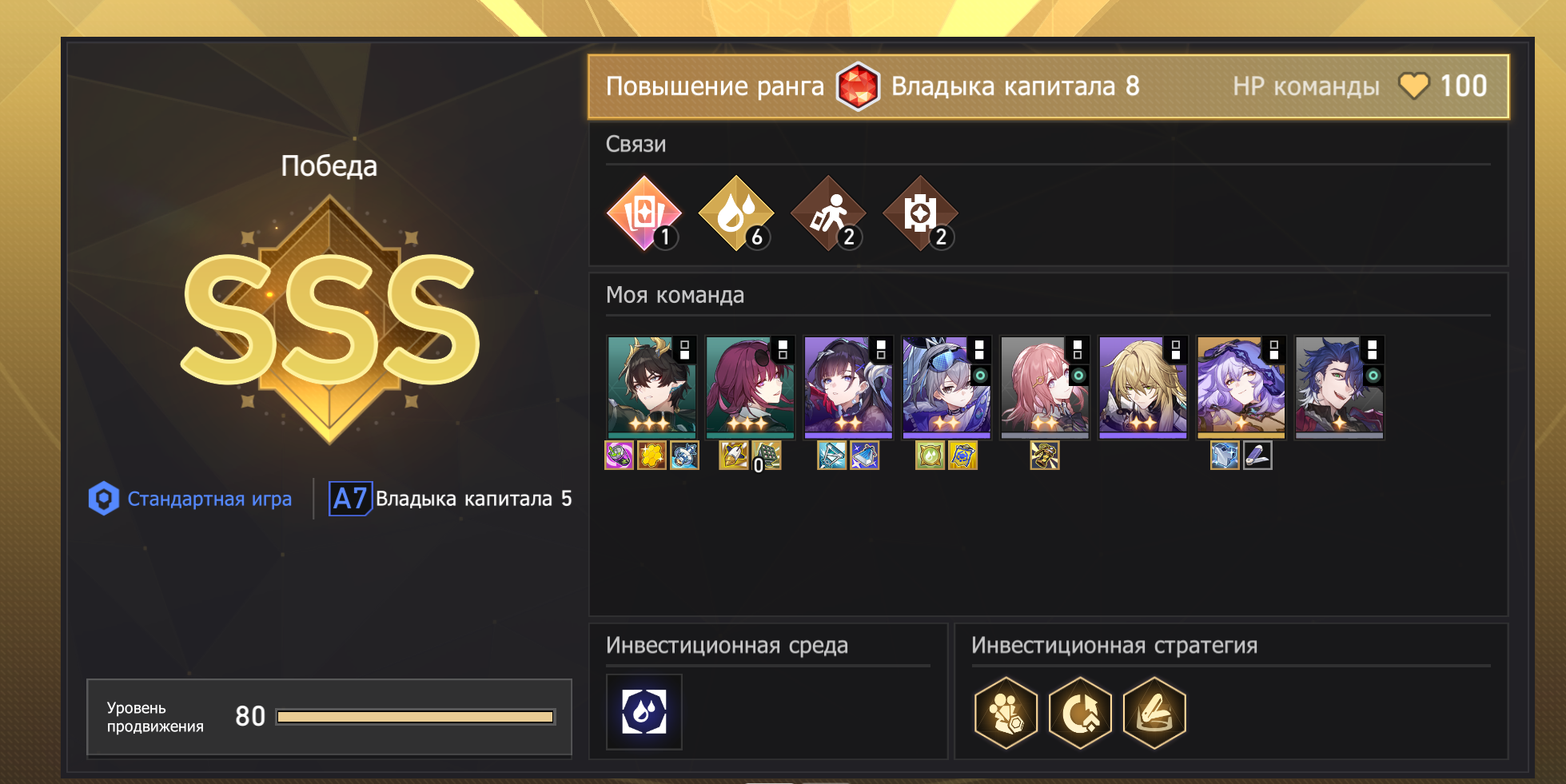This screenshot has width=1566, height=784.
Task: Select the pink-haired character portrait
Action: click(1045, 387)
